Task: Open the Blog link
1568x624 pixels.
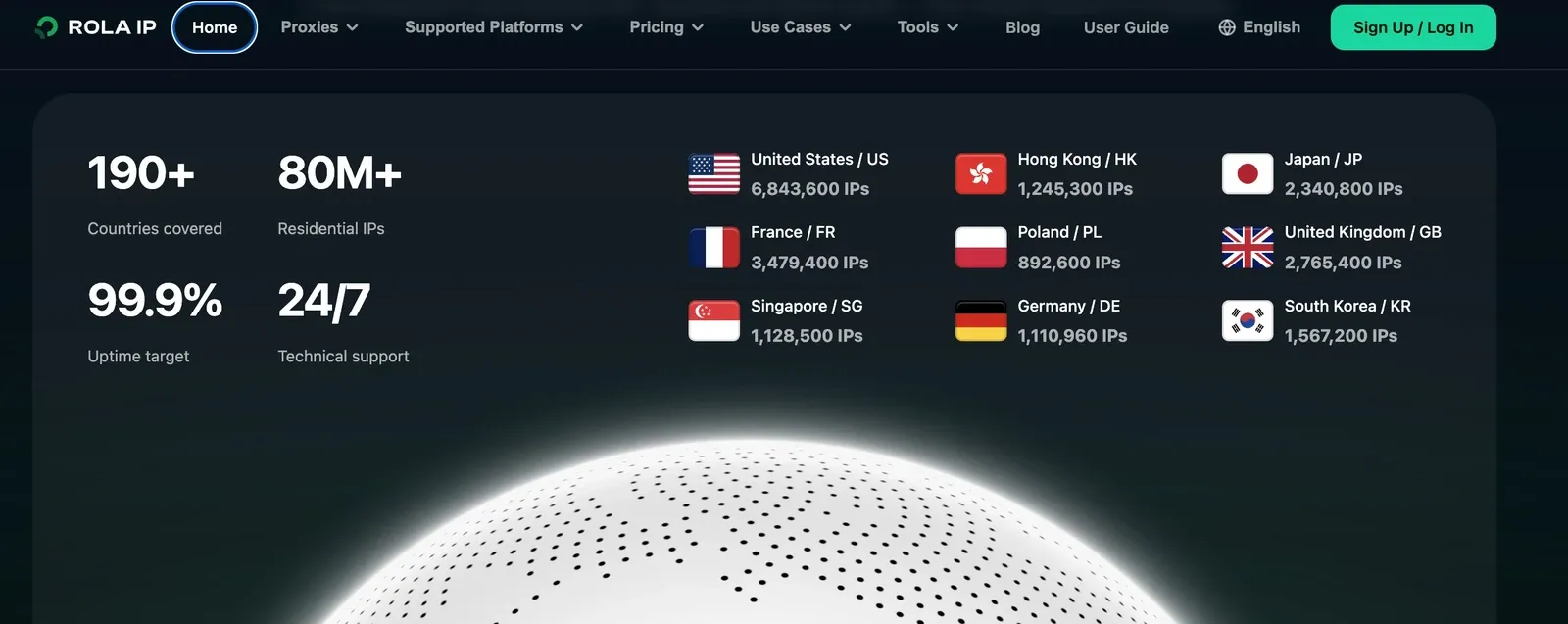Action: click(x=1022, y=27)
